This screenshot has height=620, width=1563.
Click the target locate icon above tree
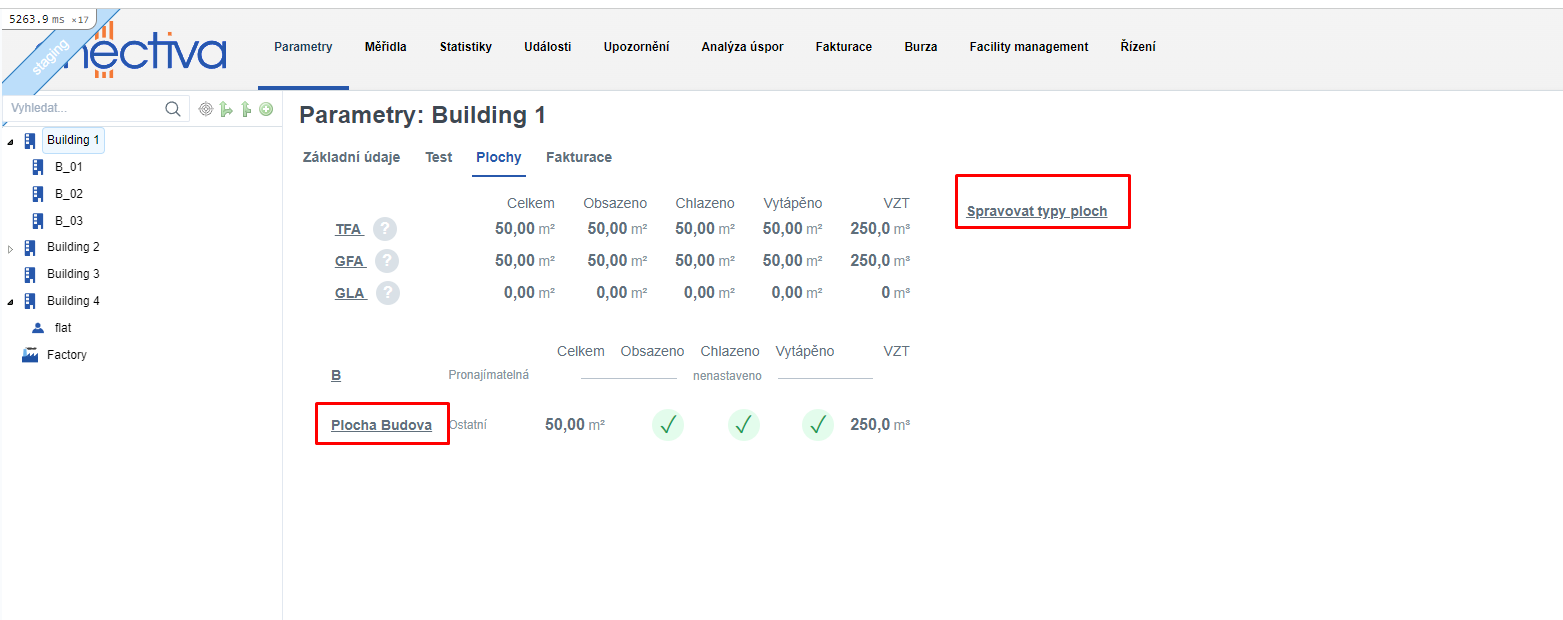(x=206, y=109)
